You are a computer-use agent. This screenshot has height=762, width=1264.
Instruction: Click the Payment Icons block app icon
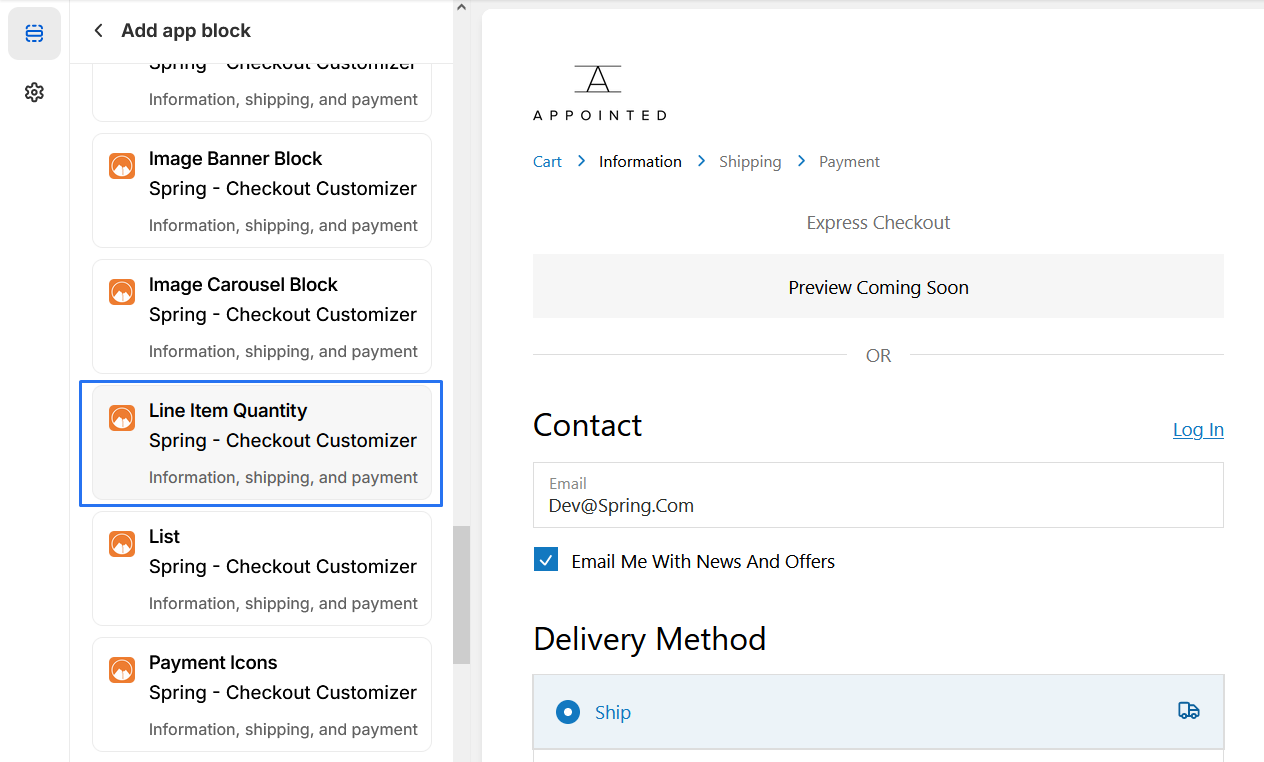tap(122, 671)
